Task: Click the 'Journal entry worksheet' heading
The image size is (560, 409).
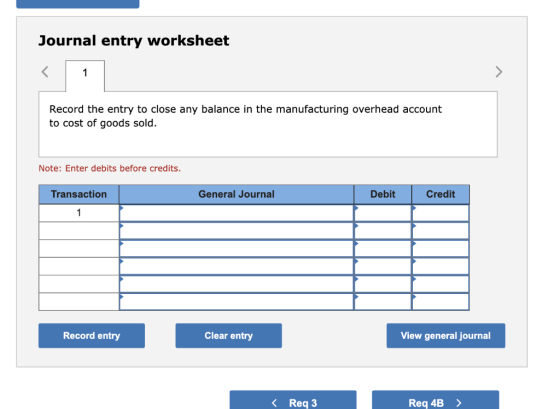Action: pos(134,41)
